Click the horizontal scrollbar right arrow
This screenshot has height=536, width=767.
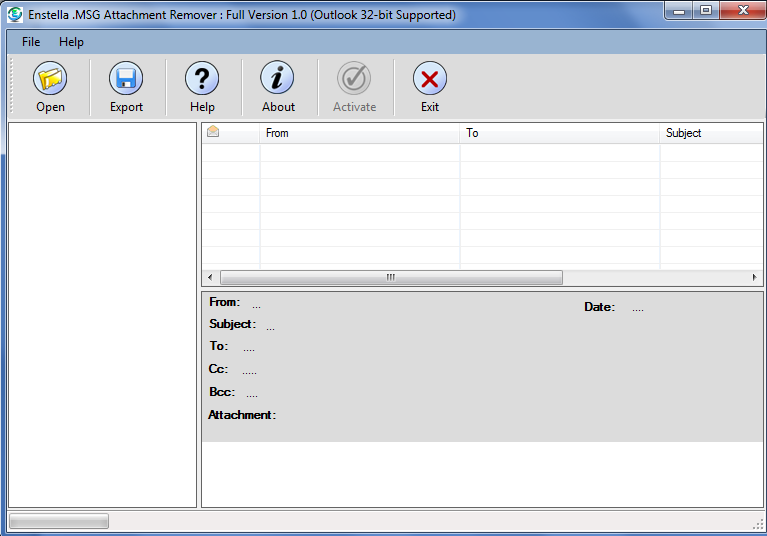click(x=755, y=277)
